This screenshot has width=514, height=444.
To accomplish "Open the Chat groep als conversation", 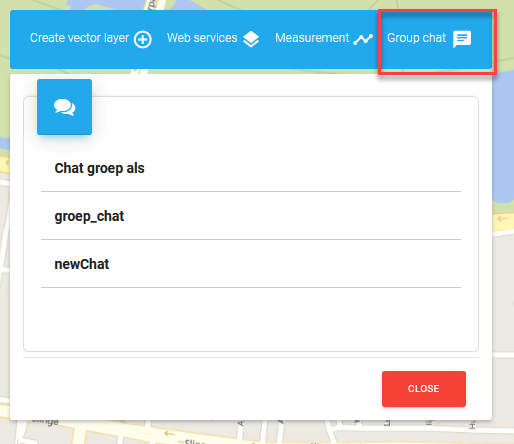I will coord(251,168).
